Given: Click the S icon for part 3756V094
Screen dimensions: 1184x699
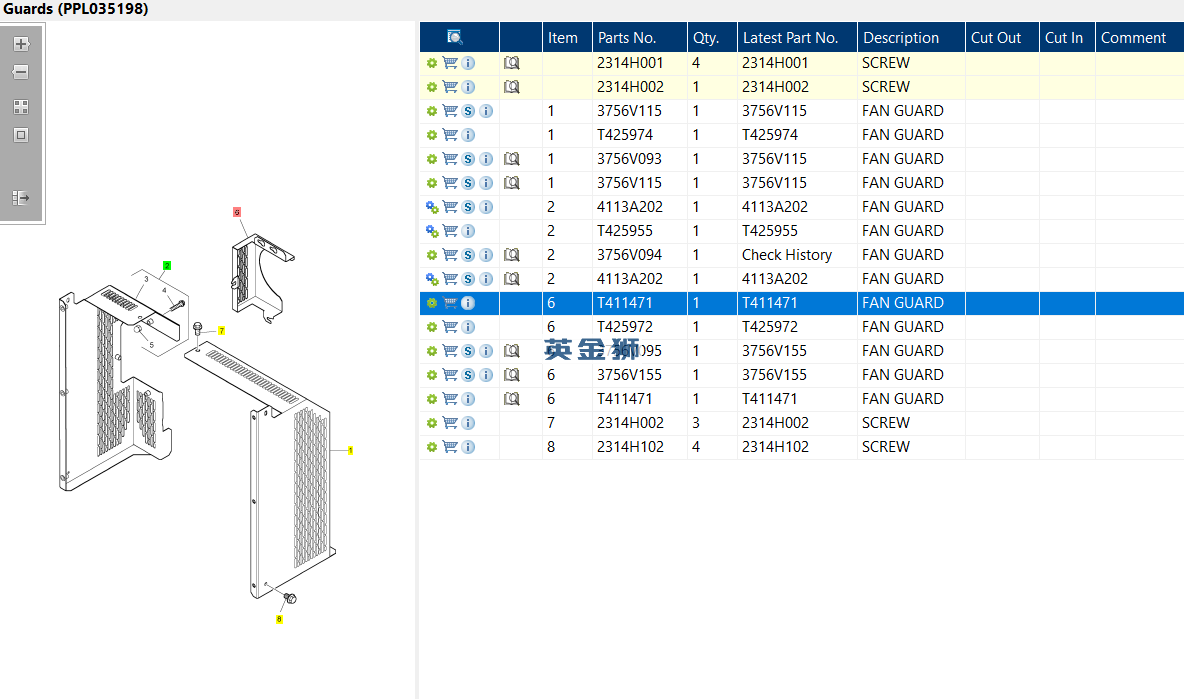Looking at the screenshot, I should [x=468, y=255].
